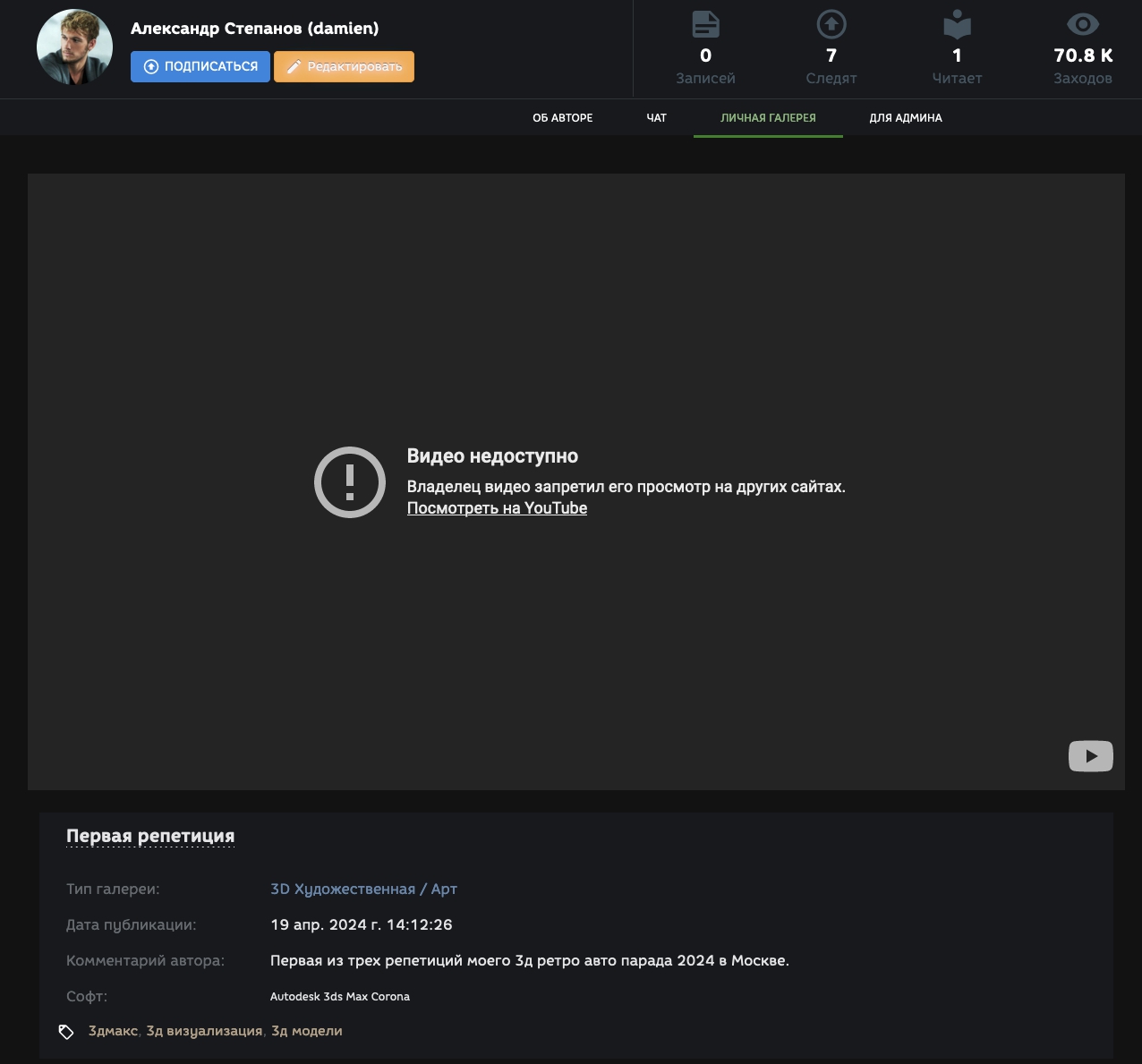Click the Редактировать edit button
The image size is (1142, 1064).
click(344, 66)
